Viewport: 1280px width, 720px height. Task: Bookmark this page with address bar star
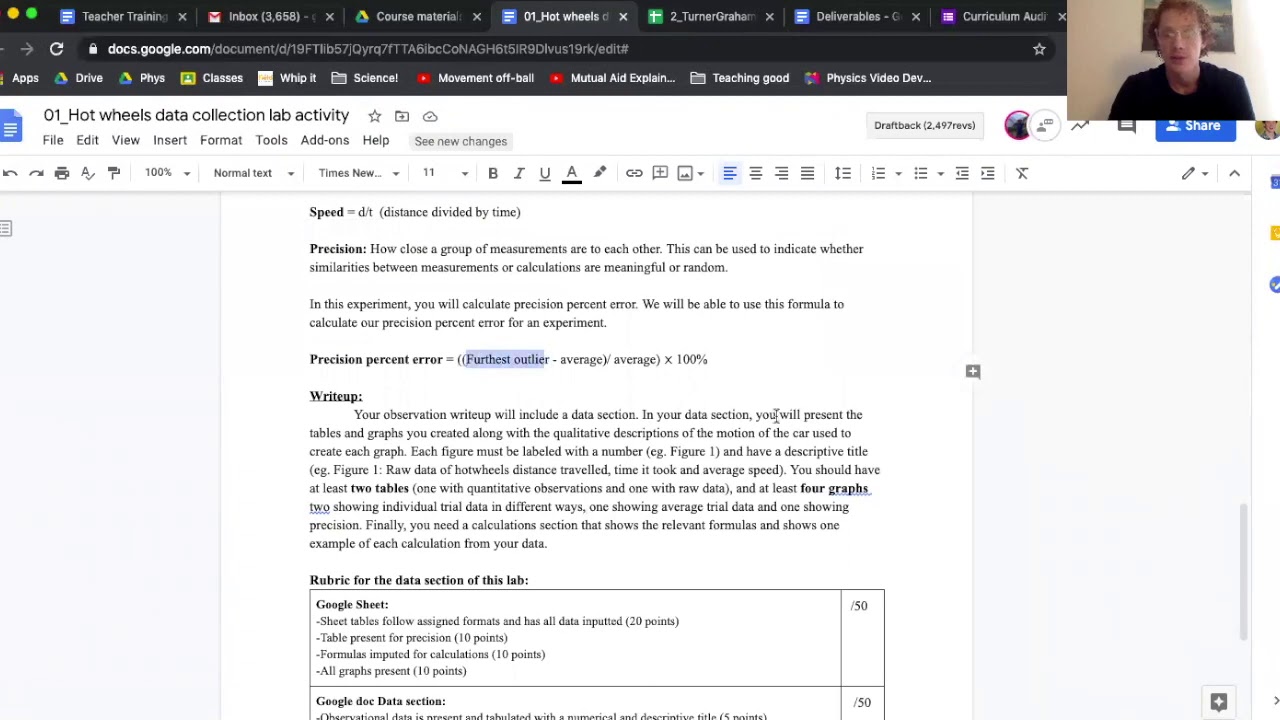click(1039, 49)
